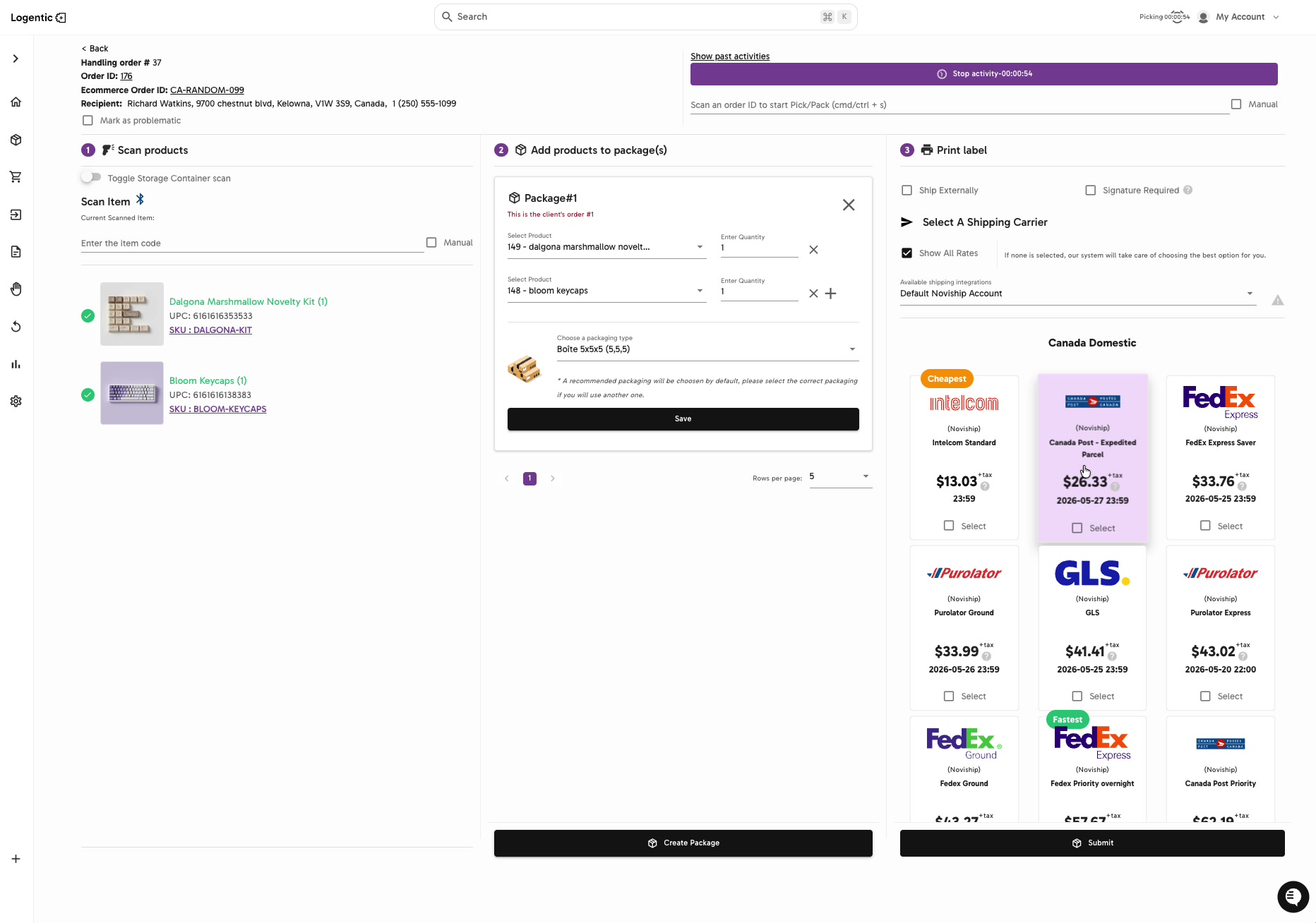The image size is (1316, 923).
Task: Click scan order ID input field
Action: [959, 105]
